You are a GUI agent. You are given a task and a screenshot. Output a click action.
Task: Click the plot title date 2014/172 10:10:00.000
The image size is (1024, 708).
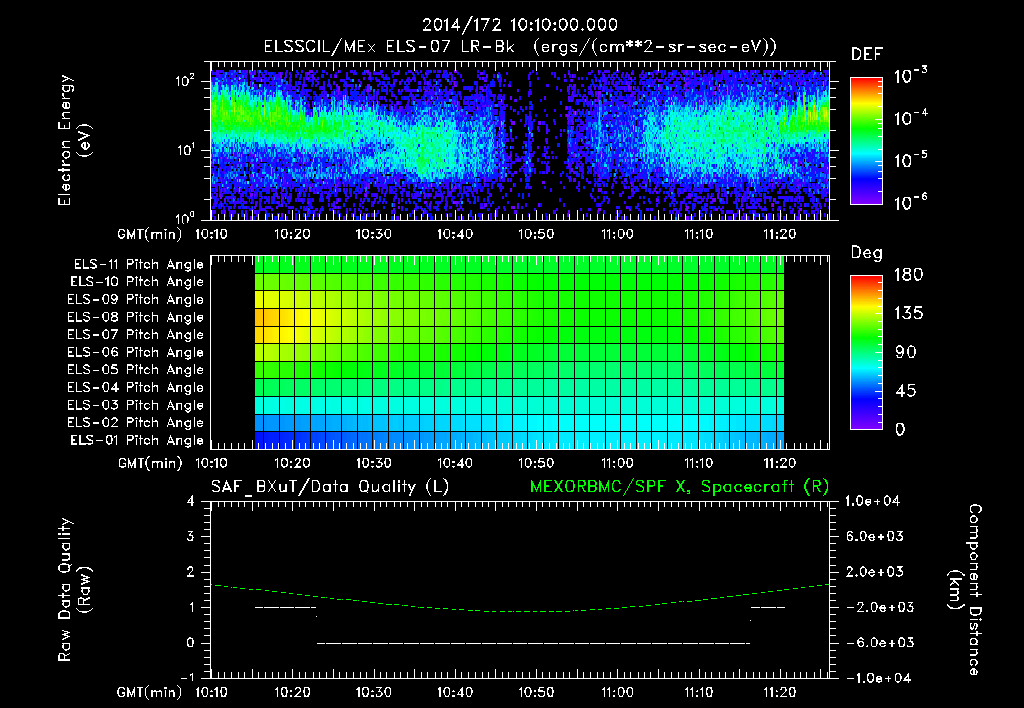click(519, 25)
